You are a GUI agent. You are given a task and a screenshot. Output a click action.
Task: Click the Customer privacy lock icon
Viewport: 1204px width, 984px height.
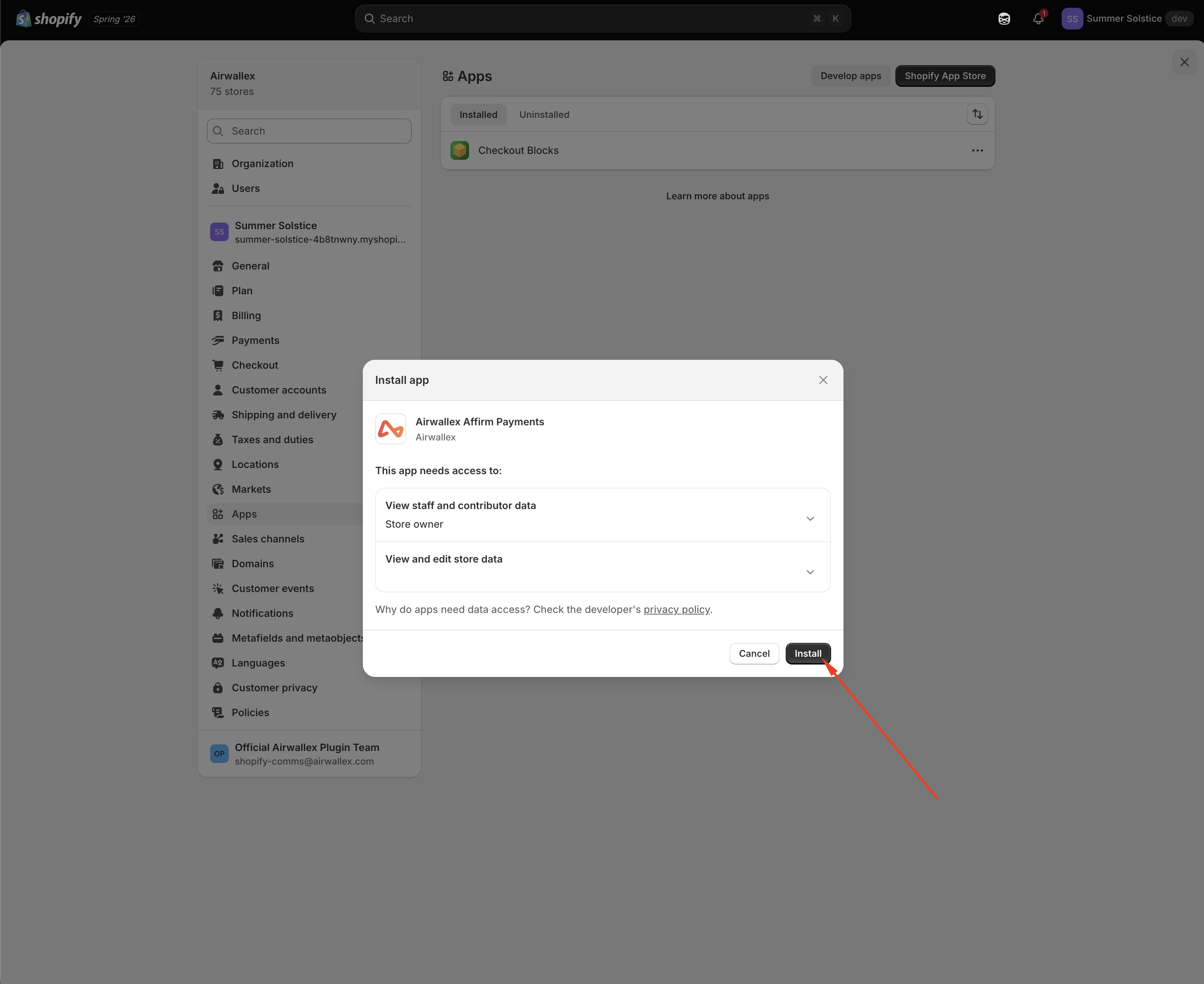click(218, 688)
